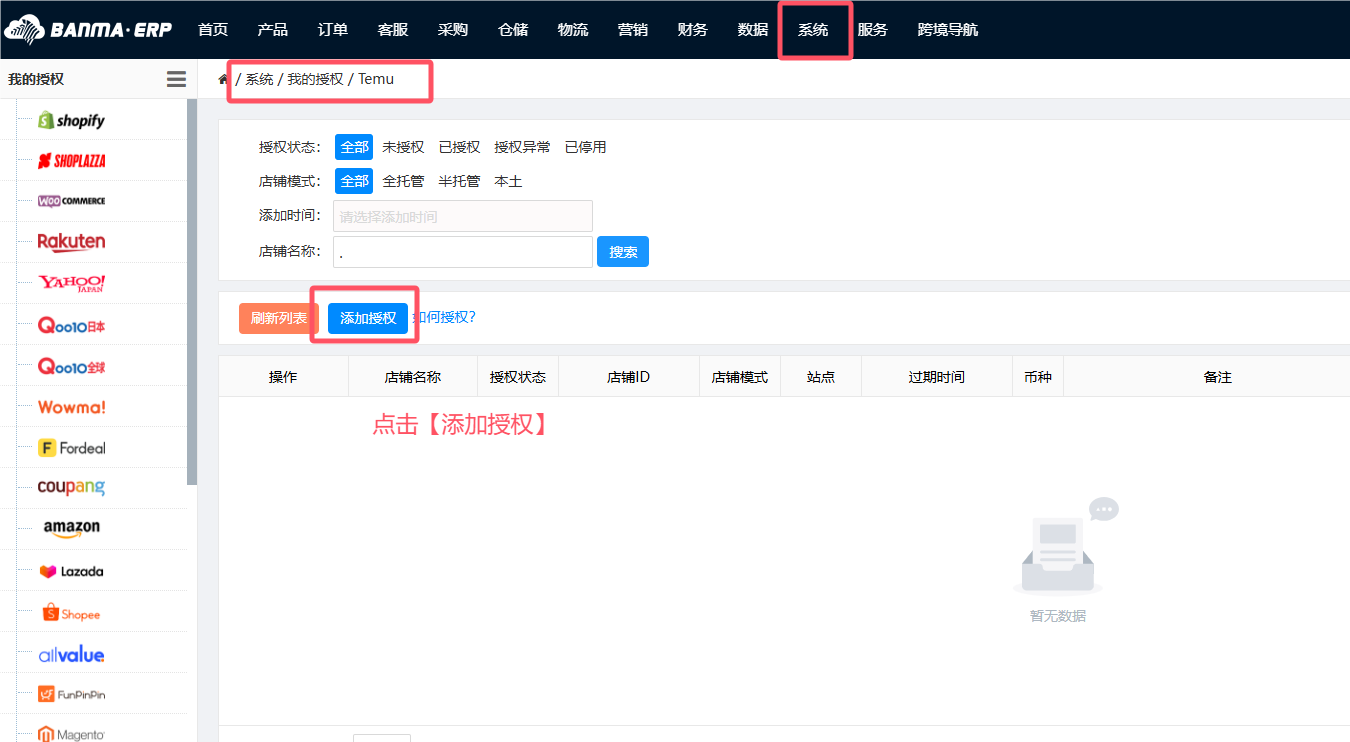Screen dimensions: 1350x742
Task: Open the 如何授权? help link
Action: (x=445, y=317)
